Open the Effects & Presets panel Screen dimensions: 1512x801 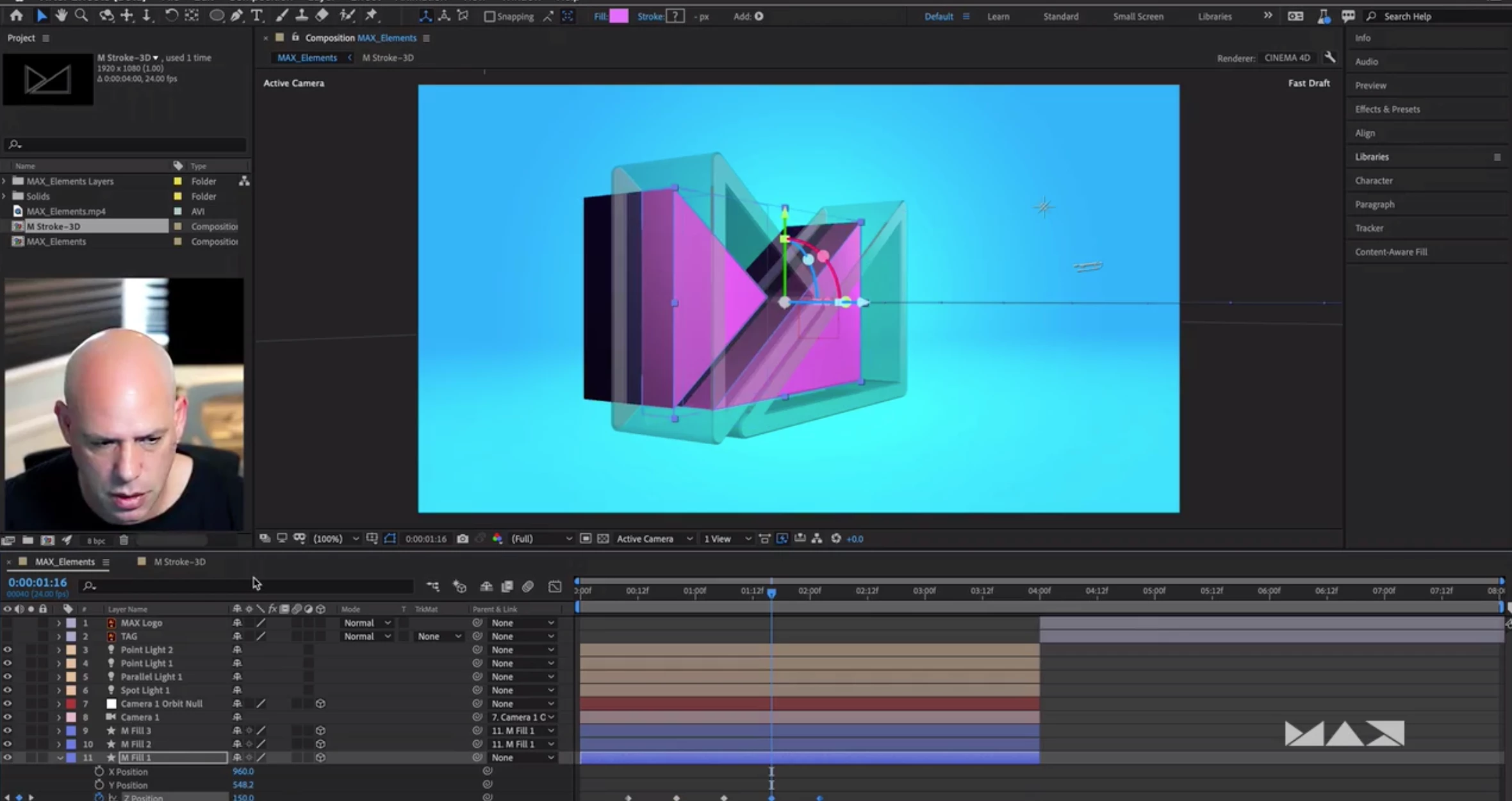point(1387,109)
